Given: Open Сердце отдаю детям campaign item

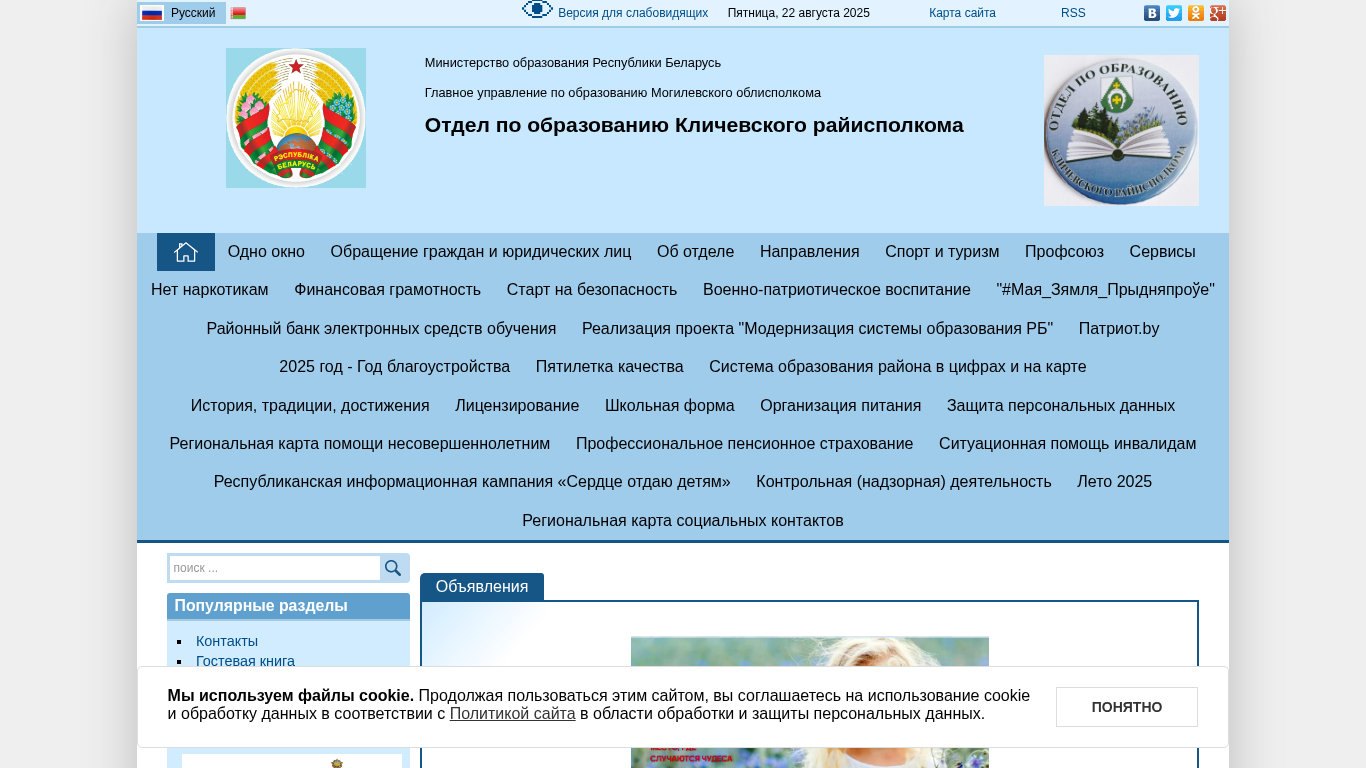Looking at the screenshot, I should click(x=472, y=482).
